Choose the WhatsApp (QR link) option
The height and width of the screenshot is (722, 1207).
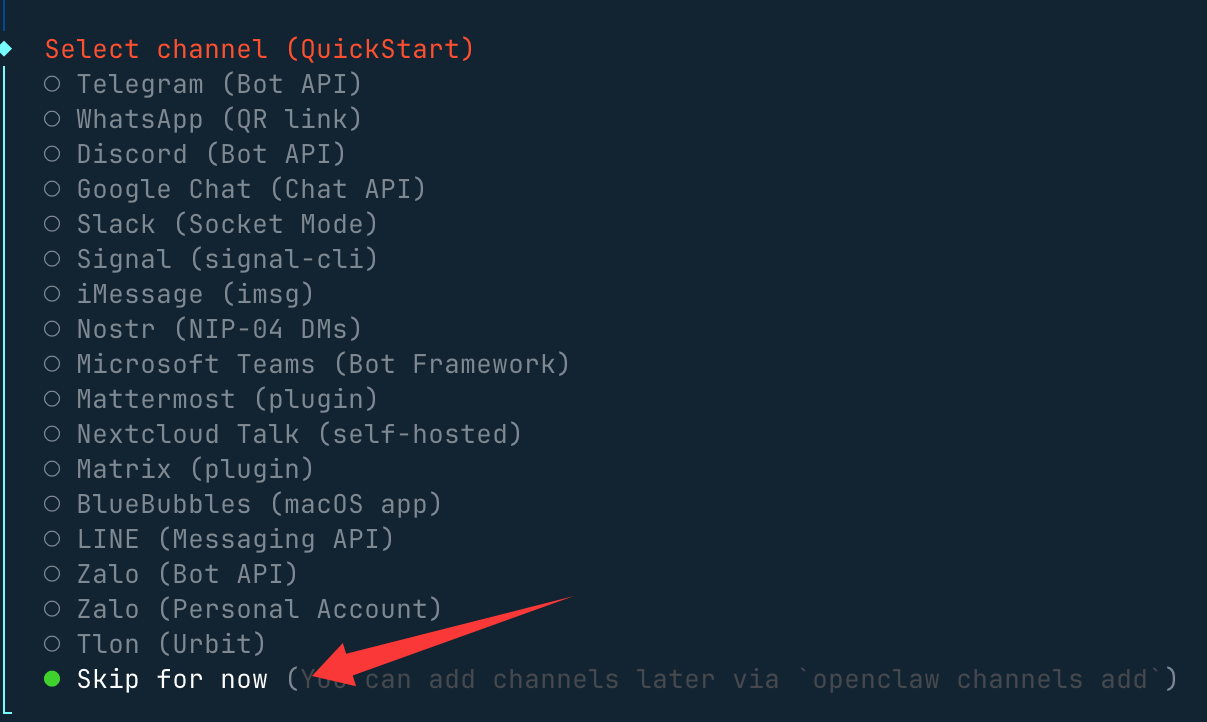point(52,120)
